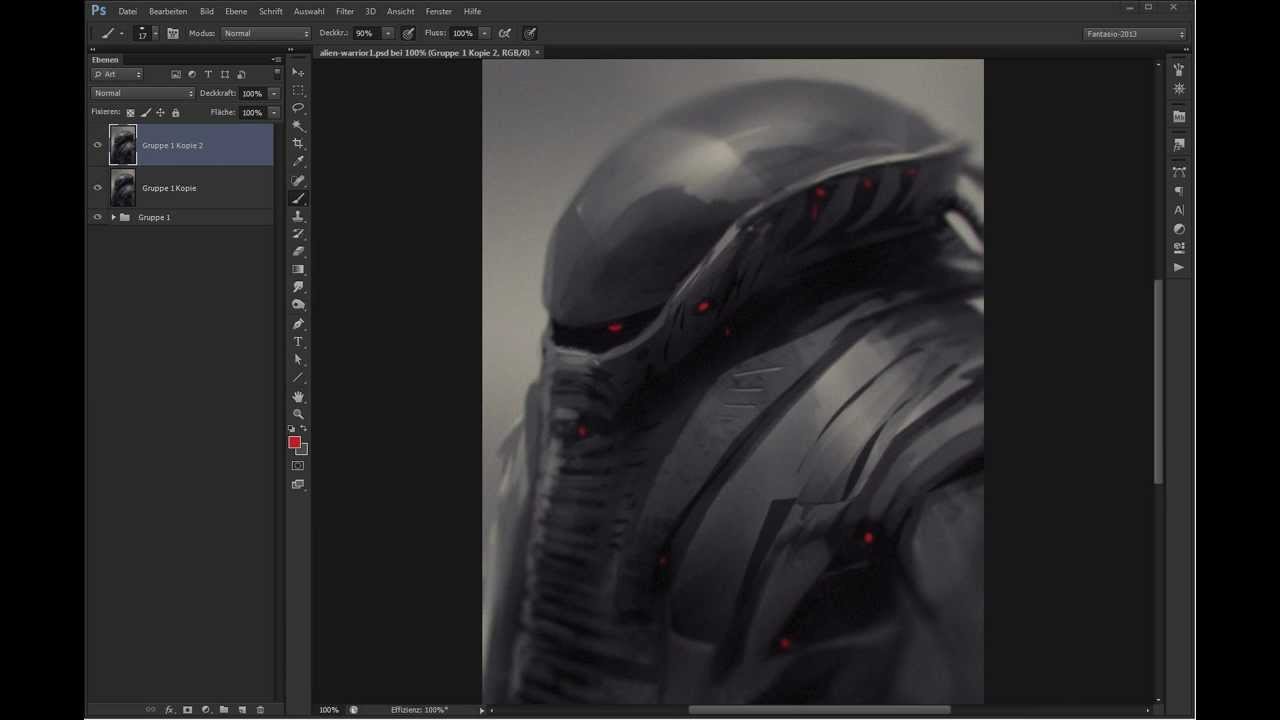Select the Rectangular Marquee tool

(298, 90)
